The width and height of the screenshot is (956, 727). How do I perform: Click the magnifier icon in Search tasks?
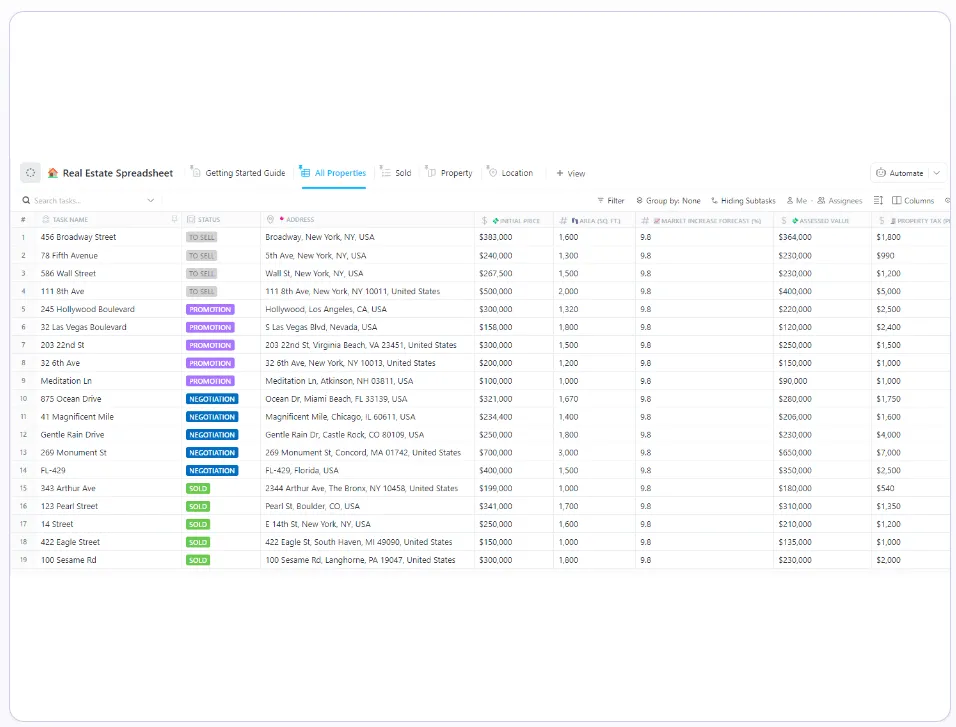[26, 201]
